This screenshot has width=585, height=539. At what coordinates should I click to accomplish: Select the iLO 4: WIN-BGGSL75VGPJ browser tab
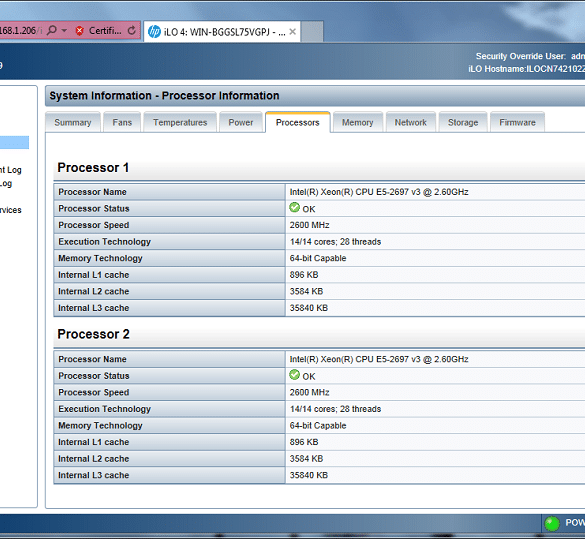pos(222,32)
